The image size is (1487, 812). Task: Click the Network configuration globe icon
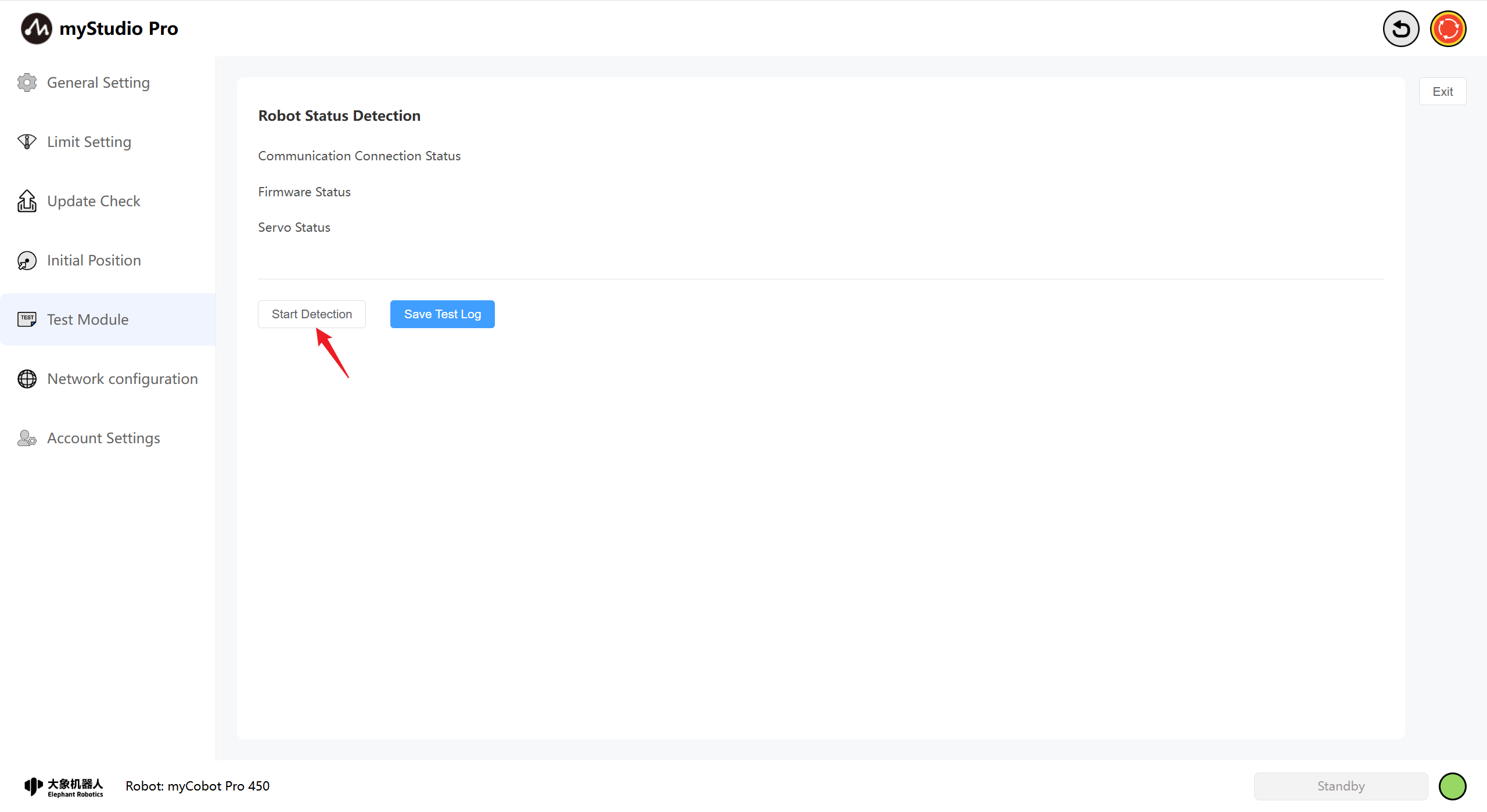coord(27,379)
